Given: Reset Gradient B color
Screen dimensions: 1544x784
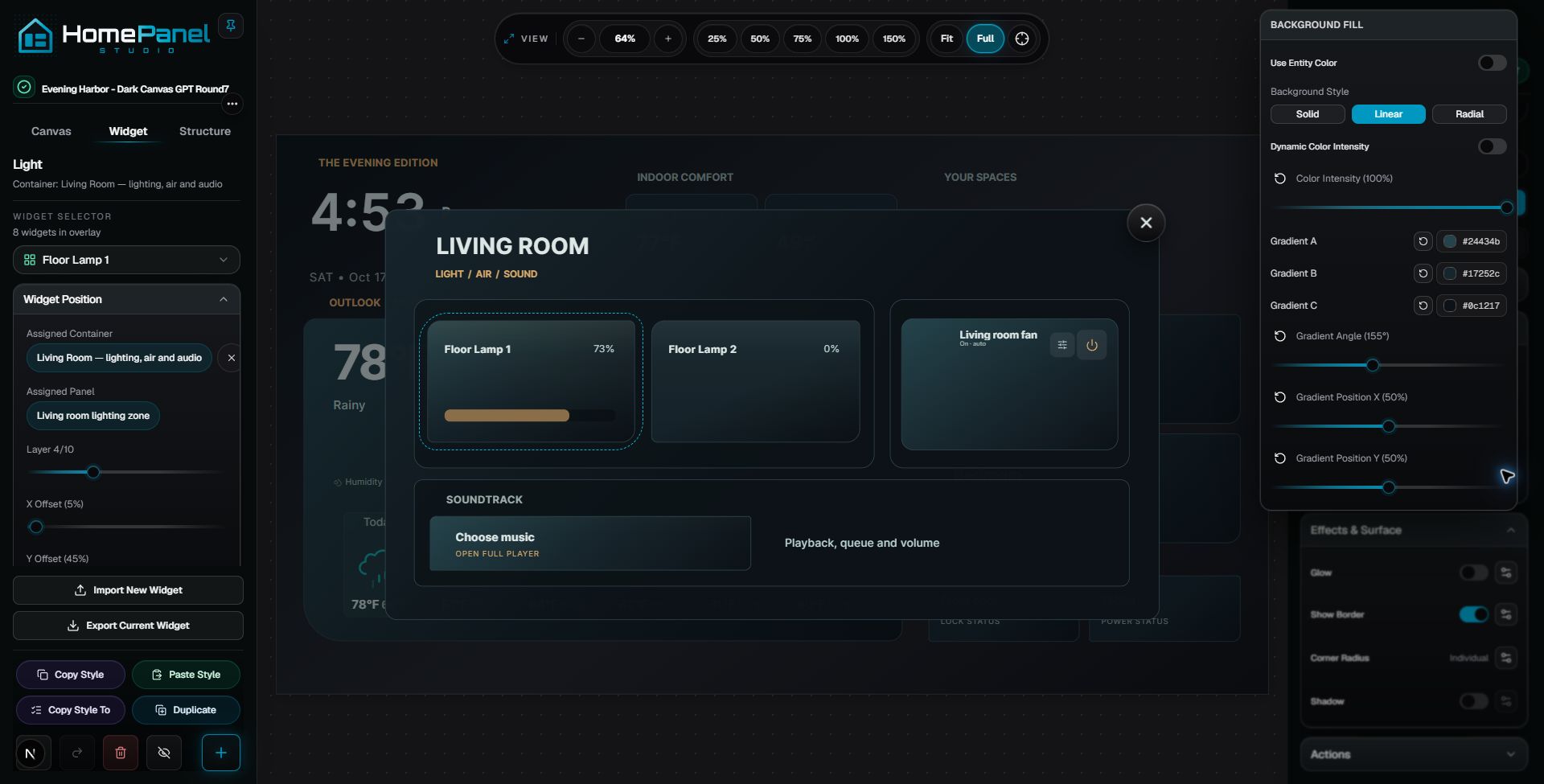Looking at the screenshot, I should (1423, 273).
